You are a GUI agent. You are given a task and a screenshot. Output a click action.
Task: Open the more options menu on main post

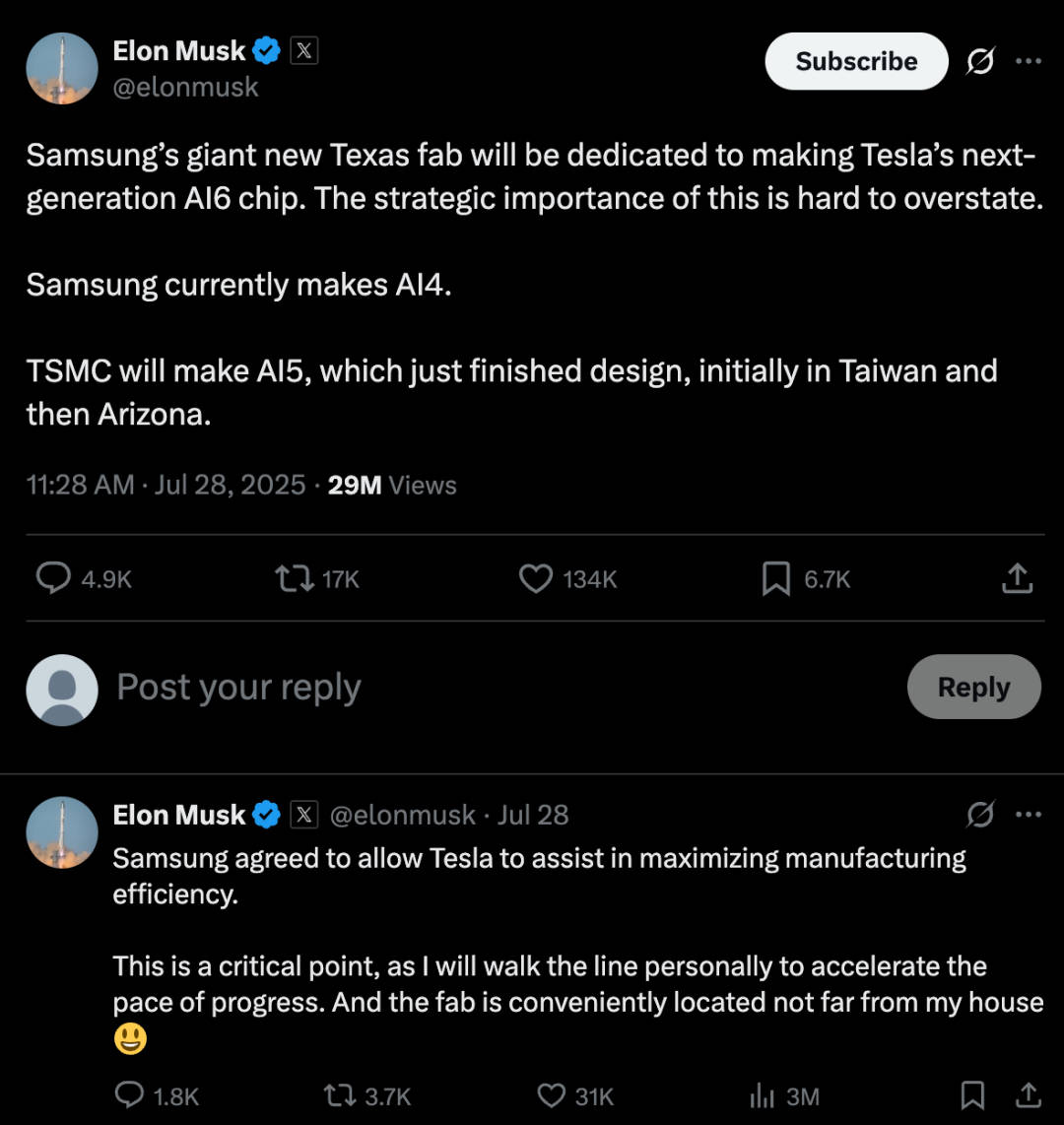[1029, 61]
